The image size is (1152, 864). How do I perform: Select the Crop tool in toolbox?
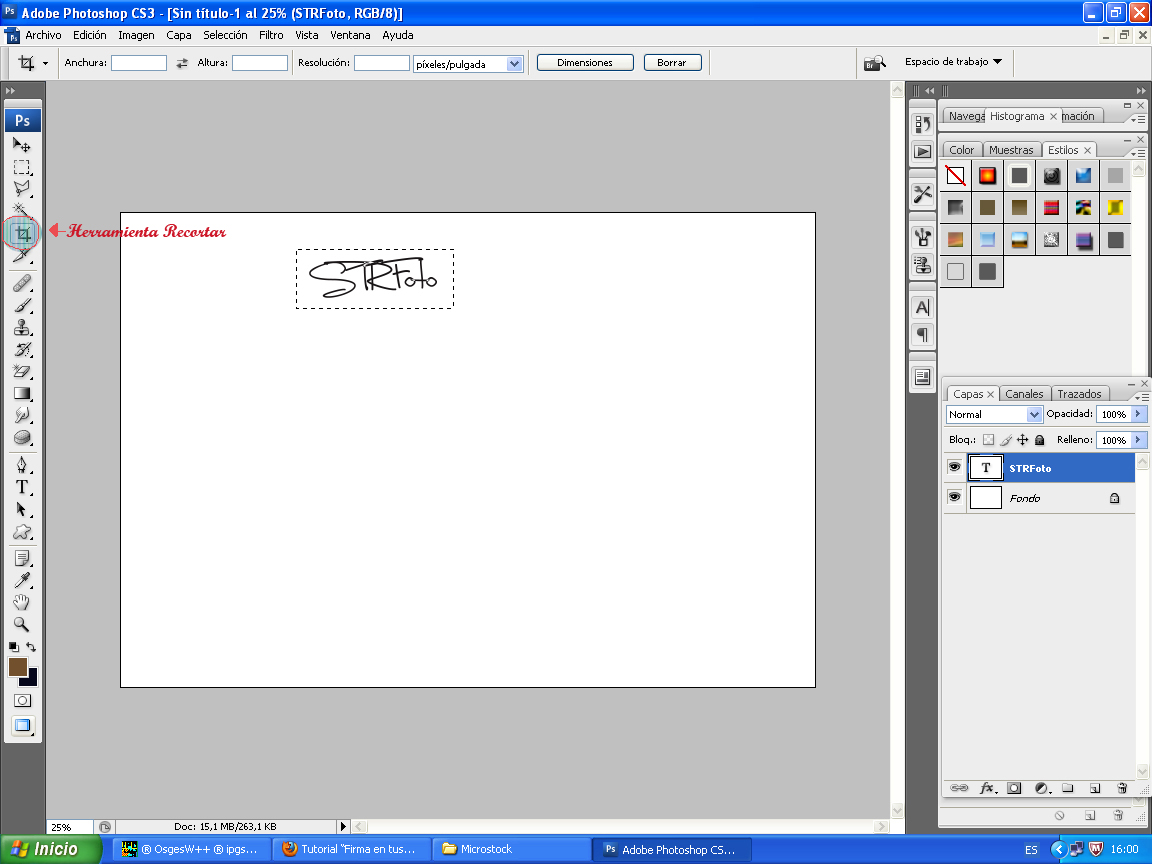[x=23, y=234]
